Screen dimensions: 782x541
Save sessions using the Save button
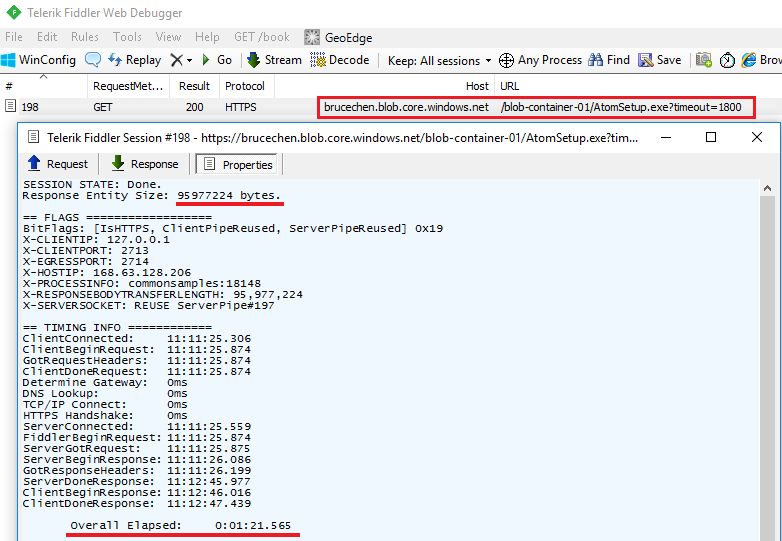pos(659,60)
